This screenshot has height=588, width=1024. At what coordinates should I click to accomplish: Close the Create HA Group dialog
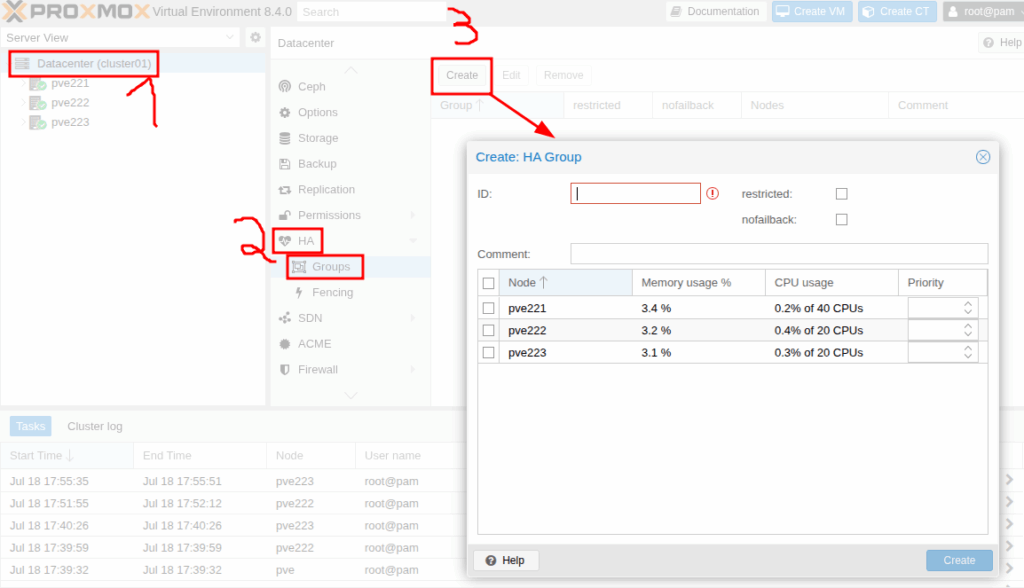983,157
